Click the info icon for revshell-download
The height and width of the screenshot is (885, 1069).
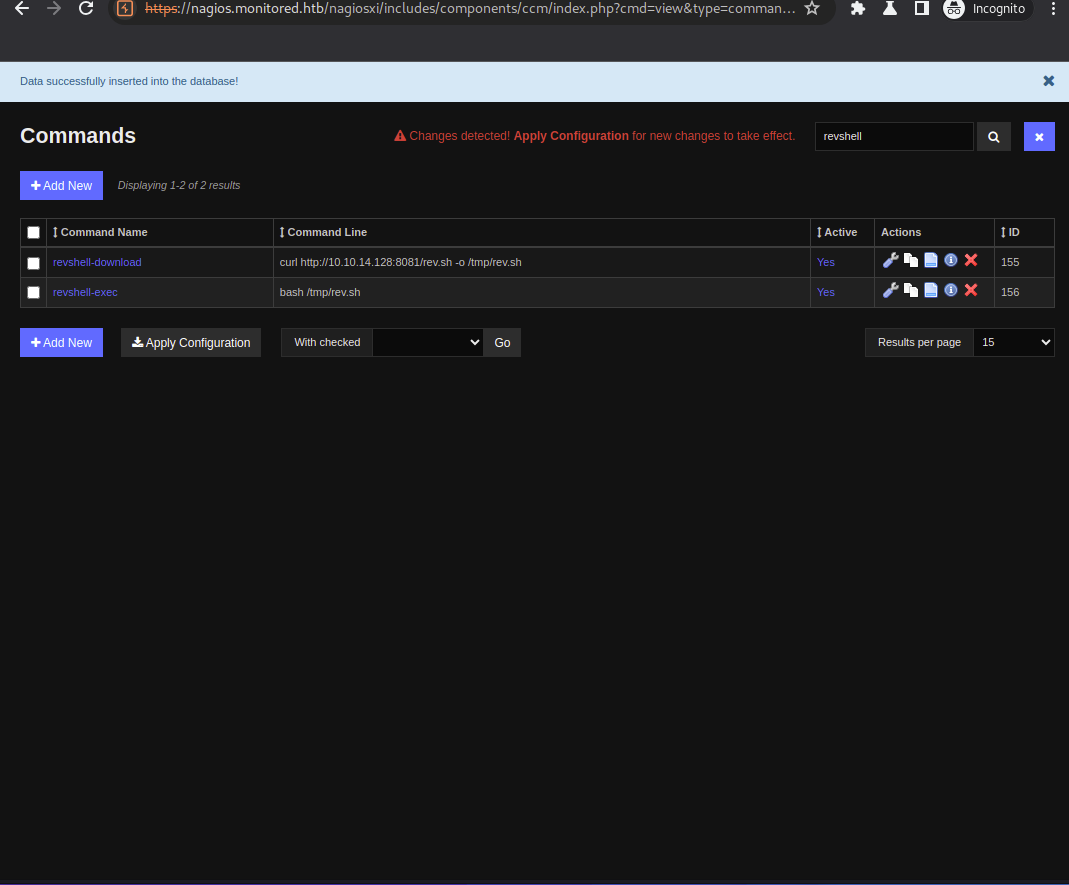point(951,260)
